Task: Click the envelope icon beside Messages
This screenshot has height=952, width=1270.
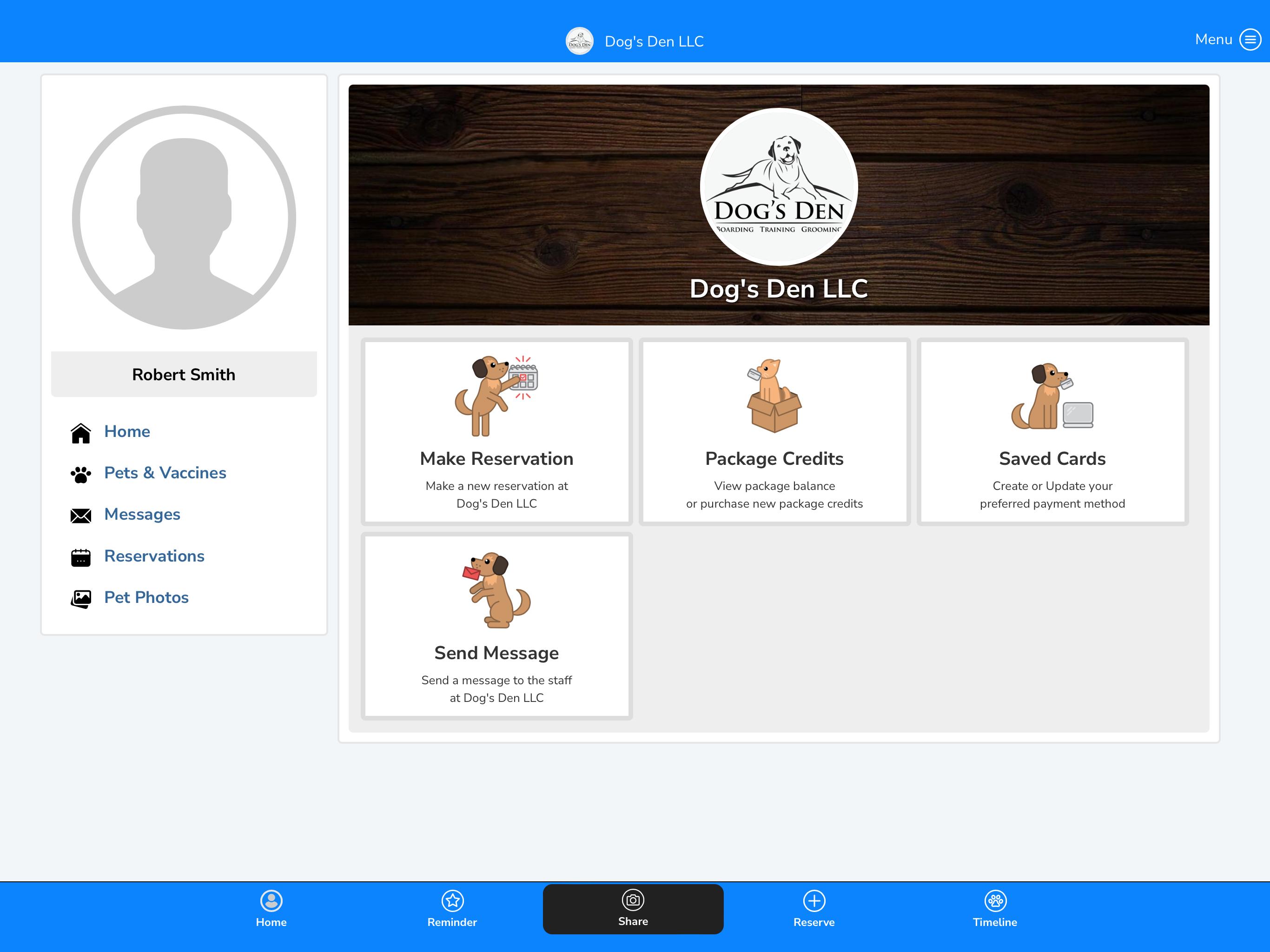Action: (81, 516)
